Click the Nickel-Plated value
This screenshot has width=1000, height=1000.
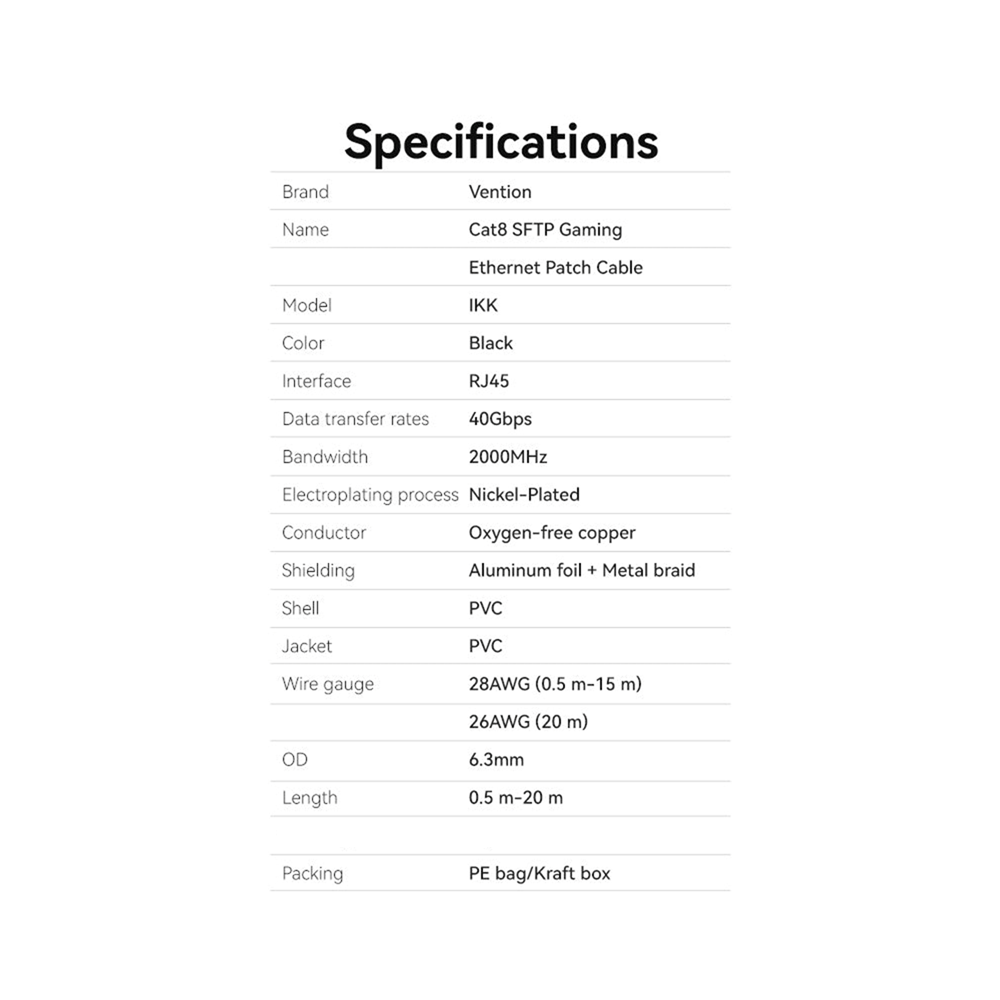524,495
